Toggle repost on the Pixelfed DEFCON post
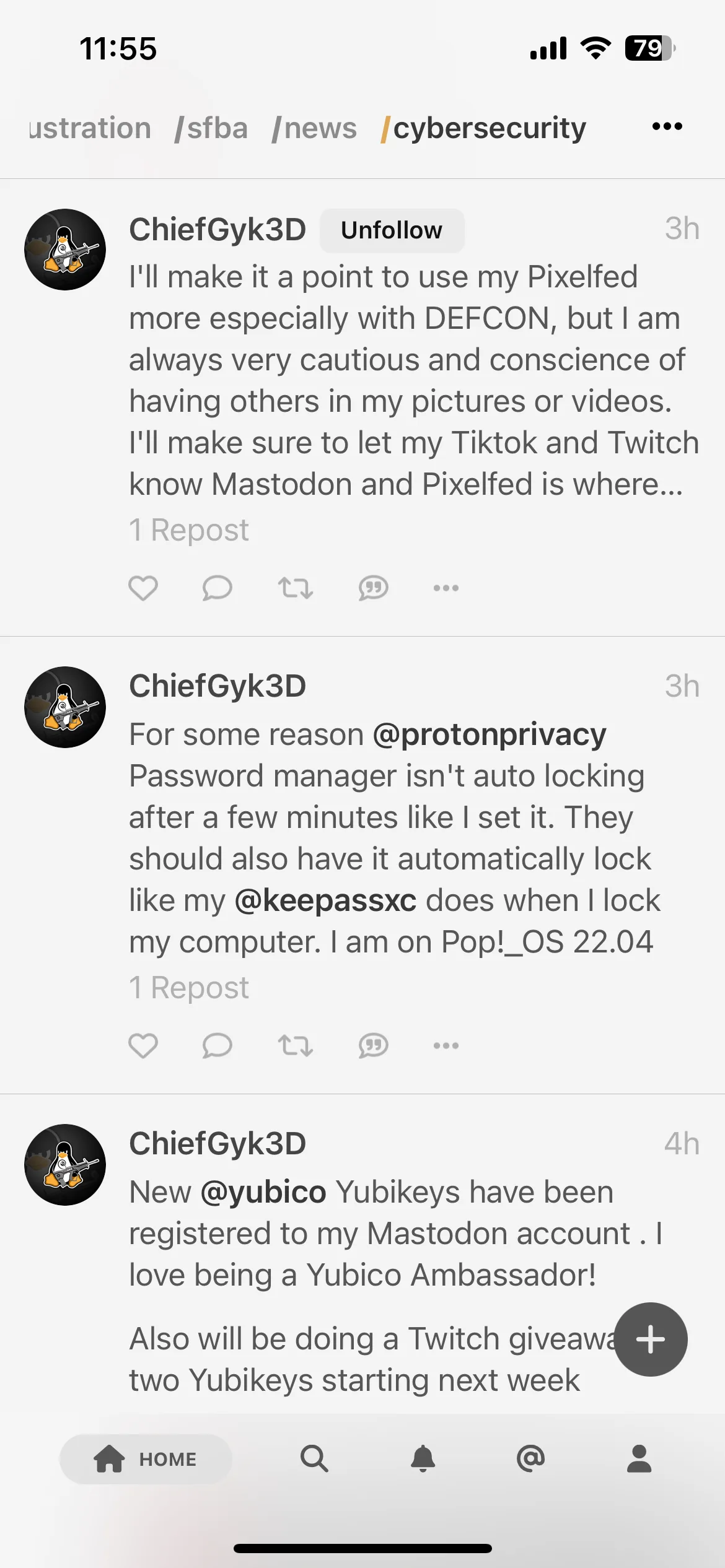Image resolution: width=725 pixels, height=1568 pixels. pos(295,588)
